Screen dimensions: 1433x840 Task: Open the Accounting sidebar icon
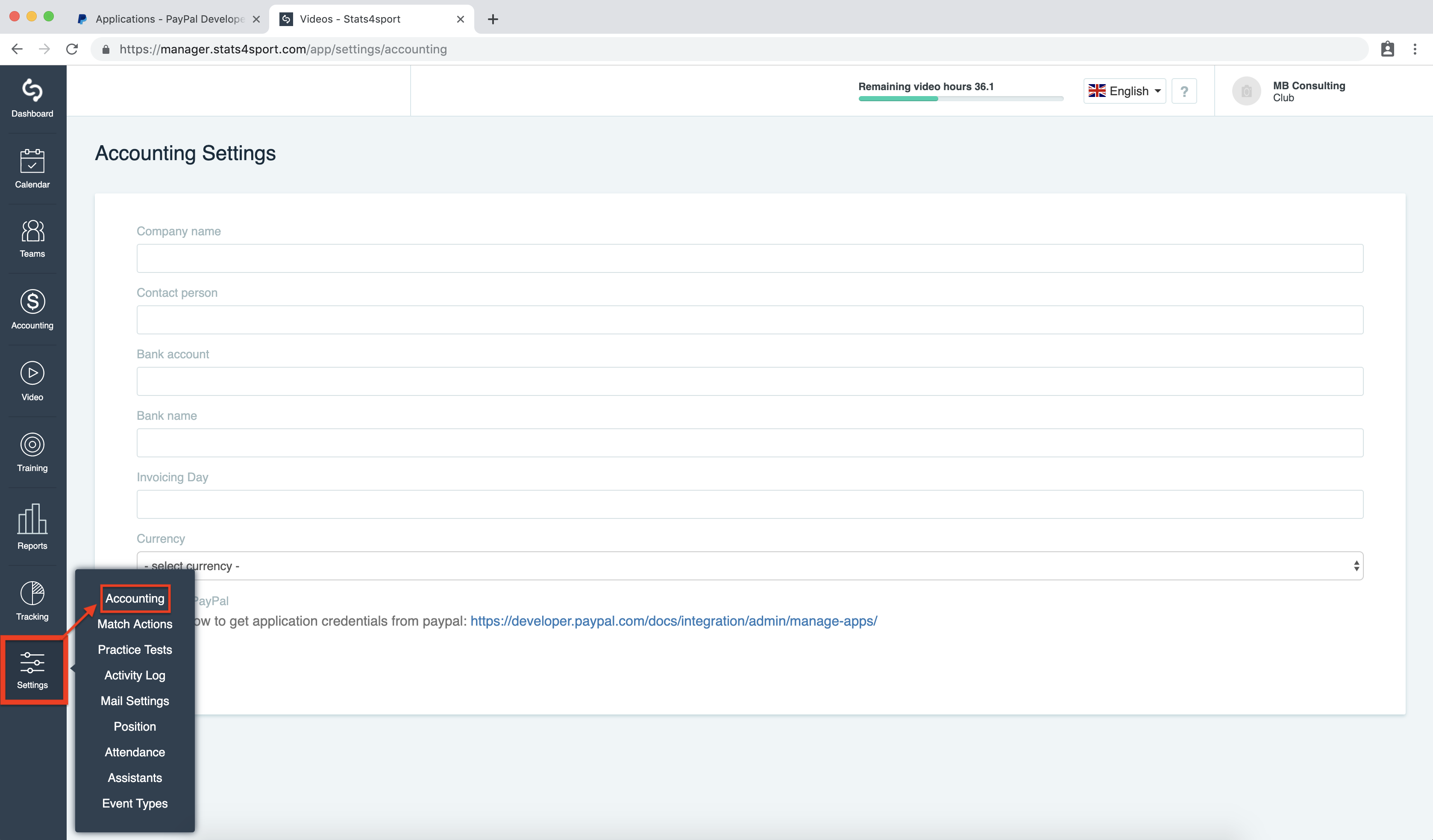pos(32,309)
